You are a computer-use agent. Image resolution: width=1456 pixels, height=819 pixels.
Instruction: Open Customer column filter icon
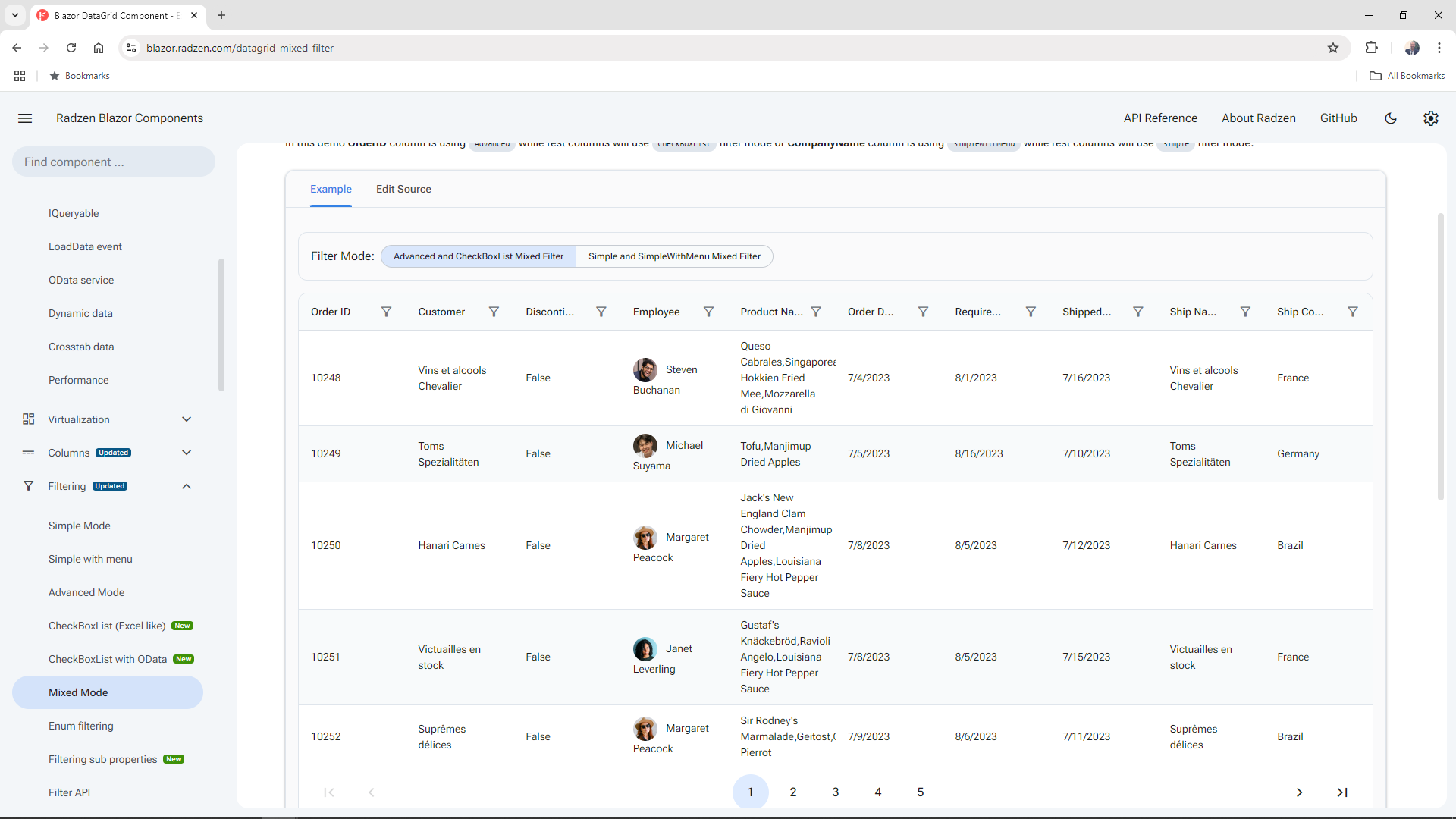tap(494, 312)
